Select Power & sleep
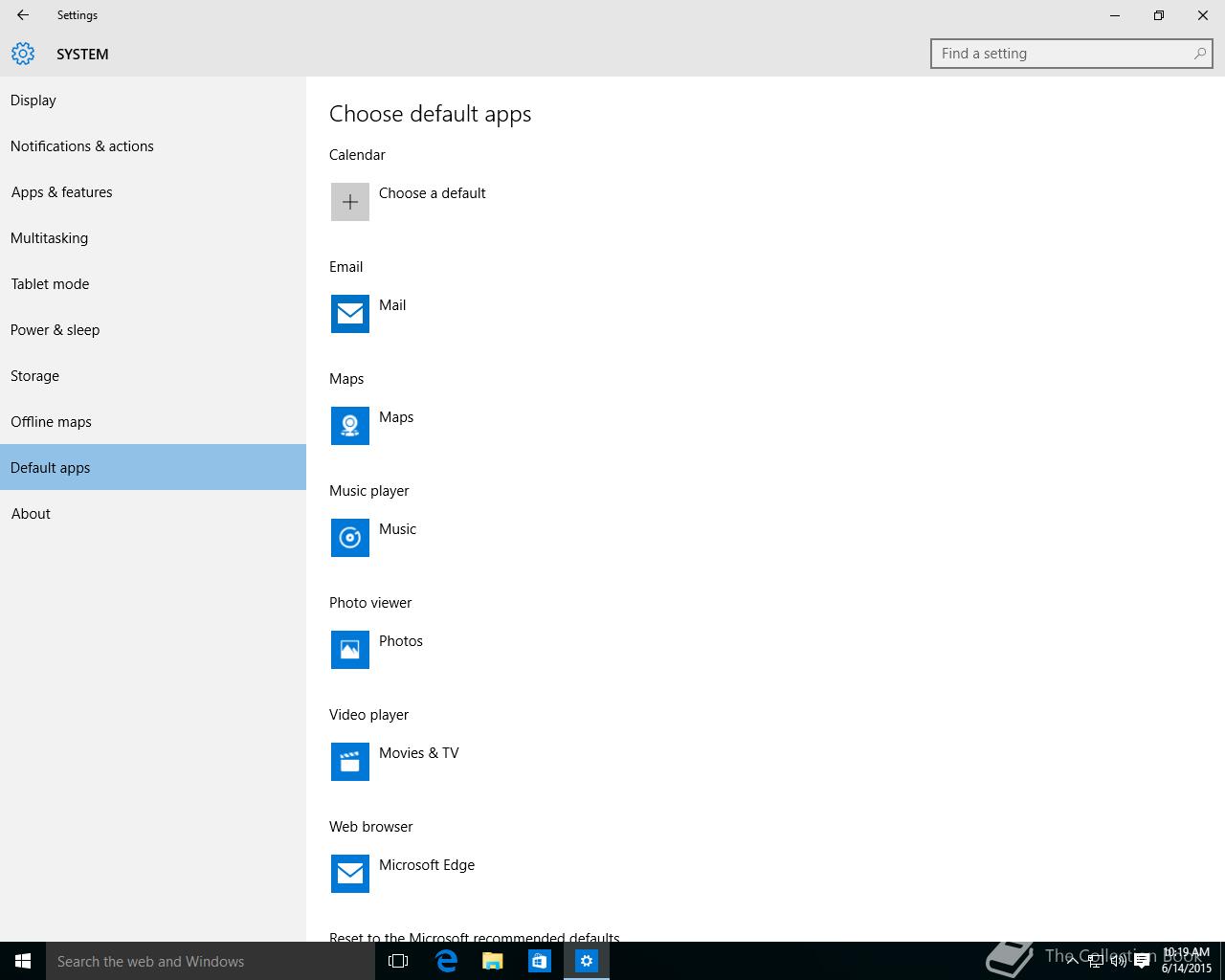 pos(153,330)
